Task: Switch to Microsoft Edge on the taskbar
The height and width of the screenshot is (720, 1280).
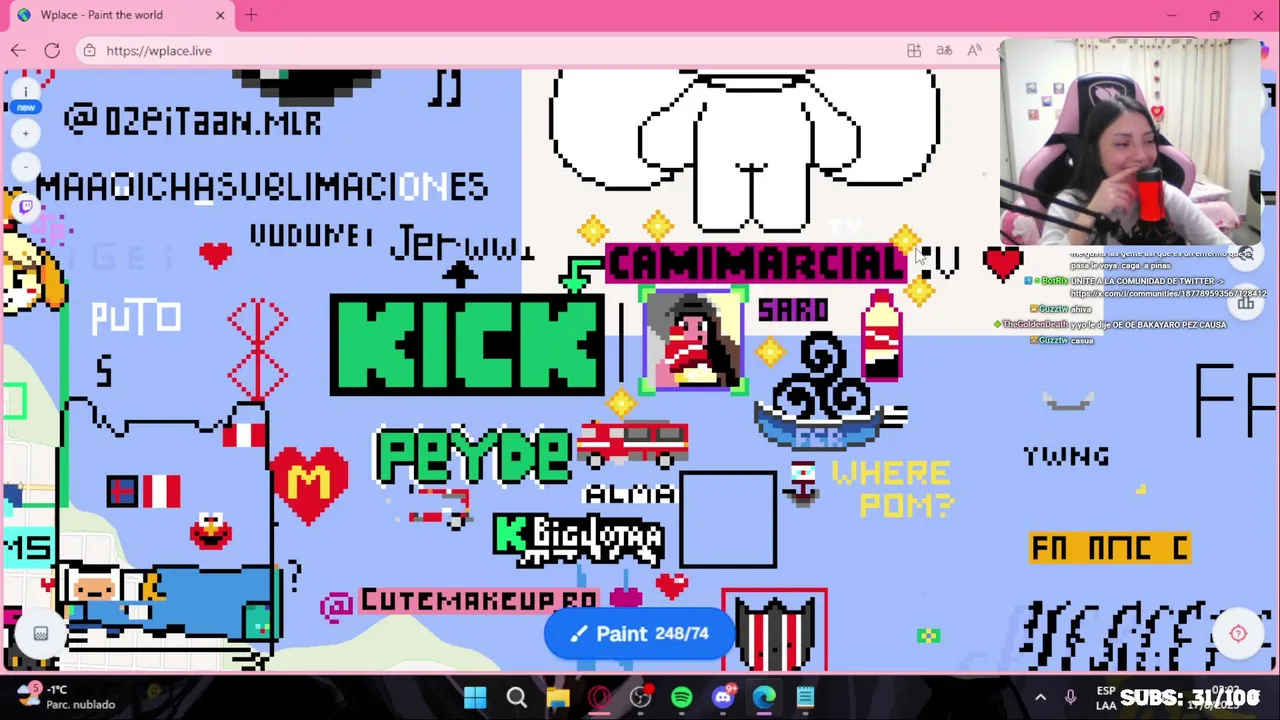Action: point(764,697)
